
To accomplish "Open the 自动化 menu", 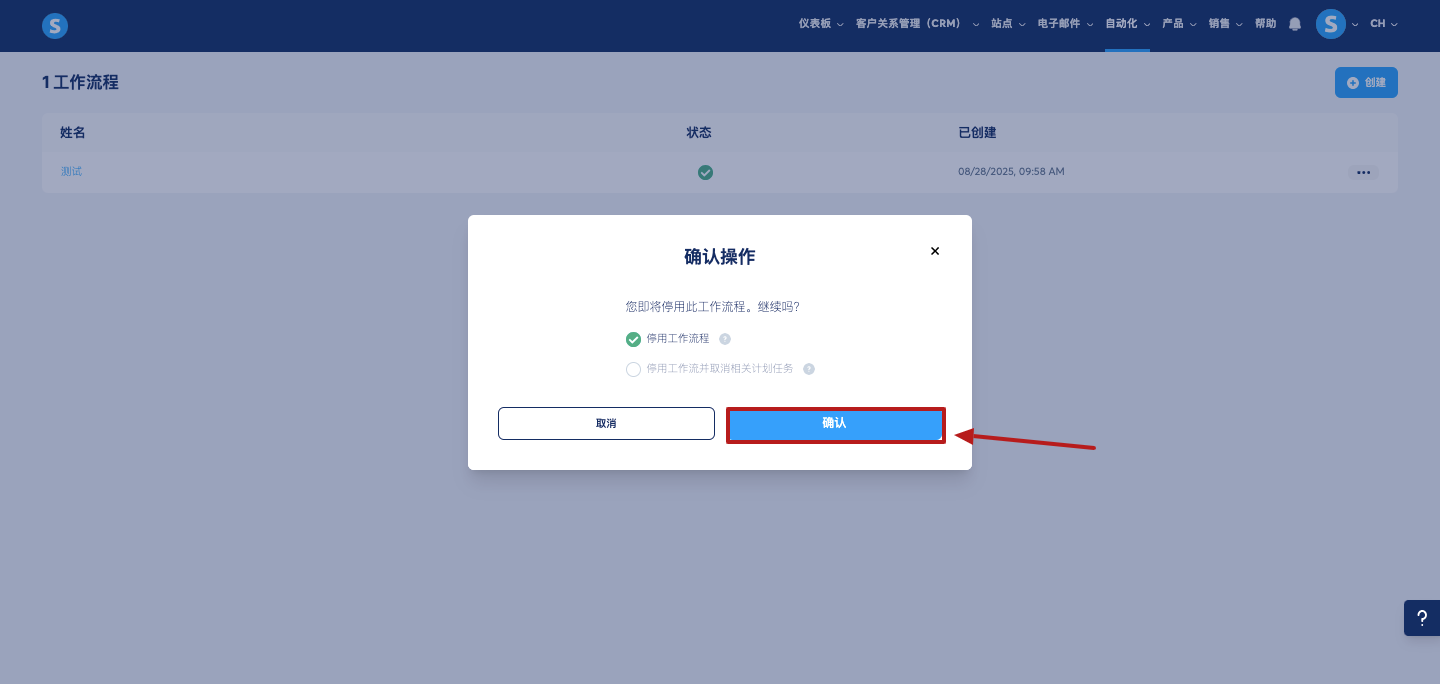I will pyautogui.click(x=1128, y=24).
